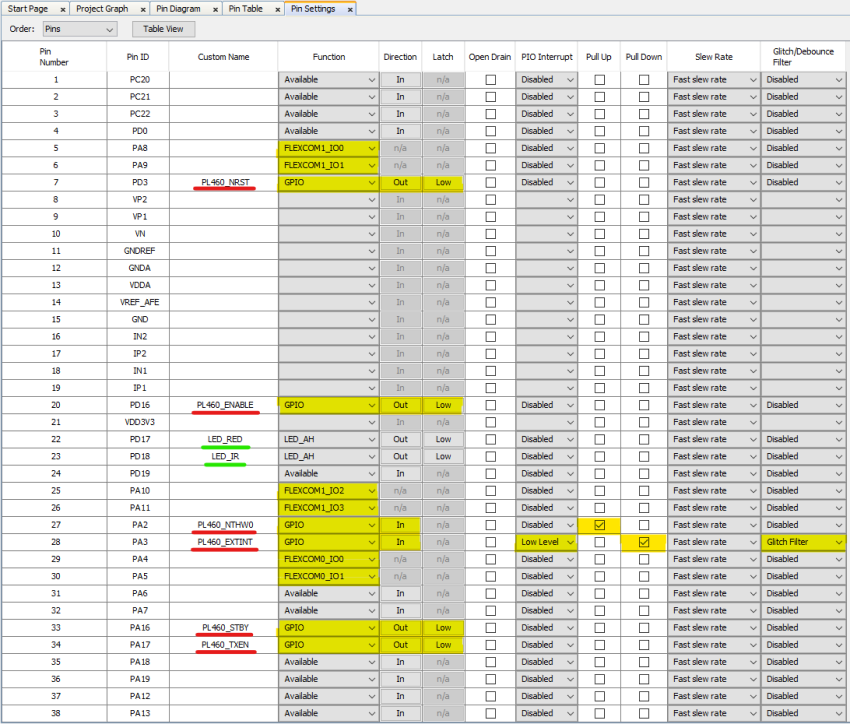Edit custom name PL460_ENABLE
Image resolution: width=850 pixels, height=724 pixels.
tap(224, 405)
